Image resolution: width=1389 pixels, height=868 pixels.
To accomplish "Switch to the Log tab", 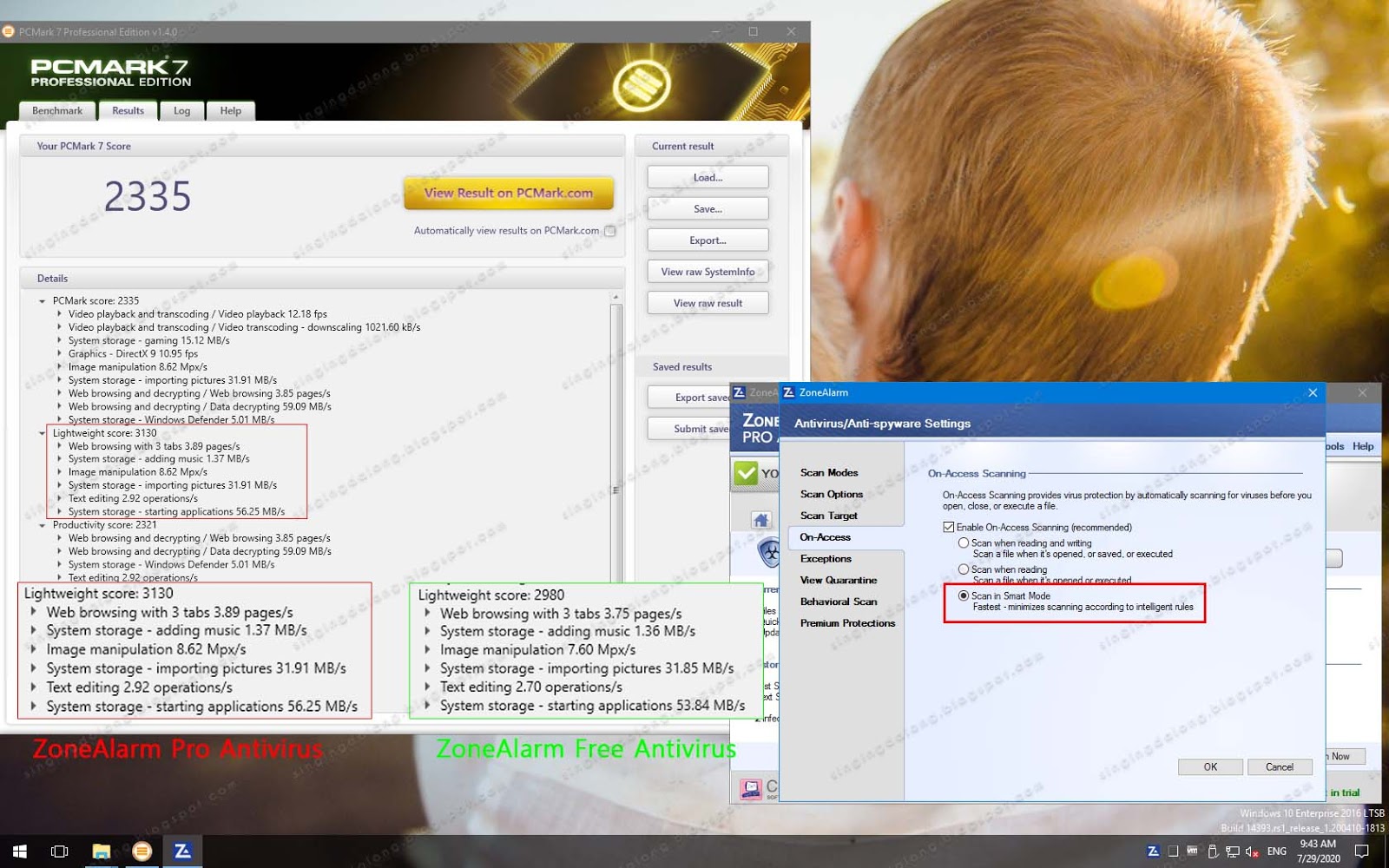I will pyautogui.click(x=181, y=111).
